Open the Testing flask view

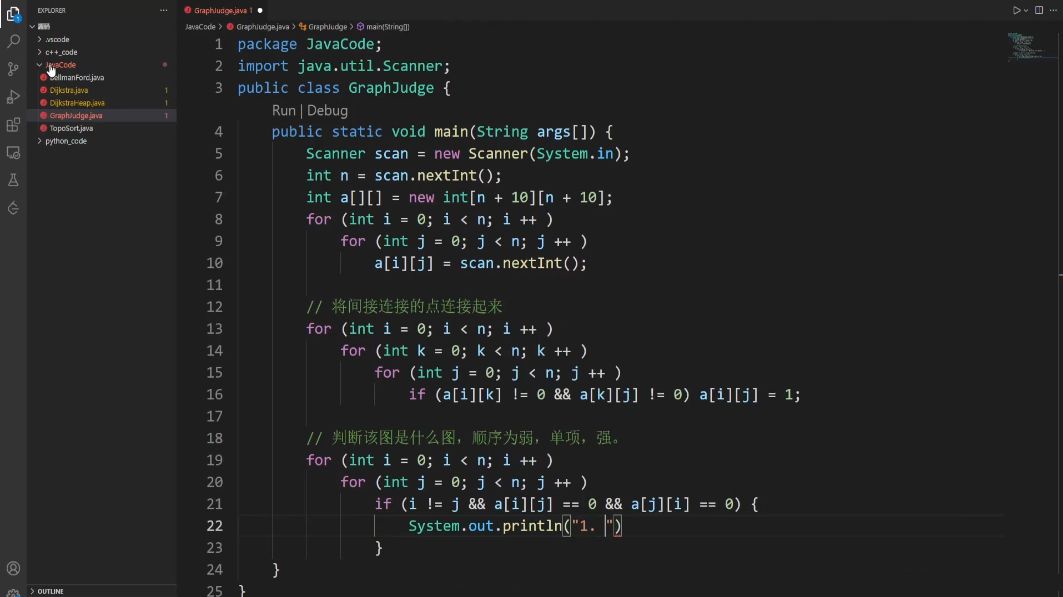tap(13, 180)
